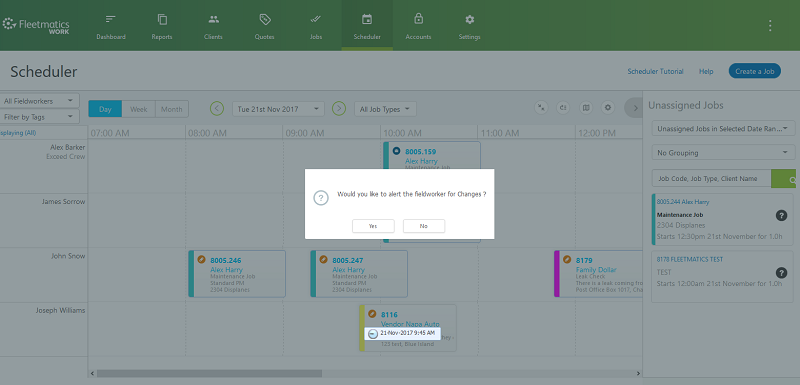Open the vertical three-dot overflow menu

(770, 25)
